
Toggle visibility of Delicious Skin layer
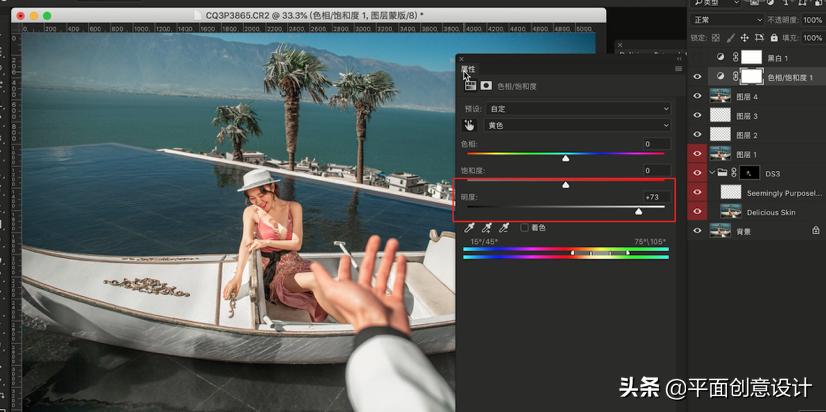coord(697,212)
